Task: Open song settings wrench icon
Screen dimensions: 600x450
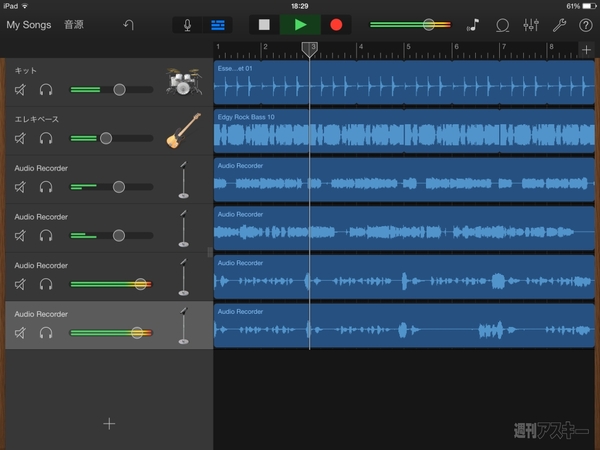Action: tap(560, 24)
